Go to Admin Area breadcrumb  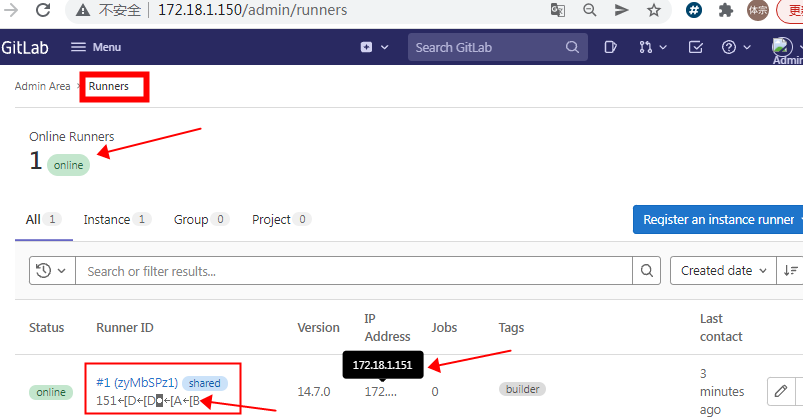point(43,86)
